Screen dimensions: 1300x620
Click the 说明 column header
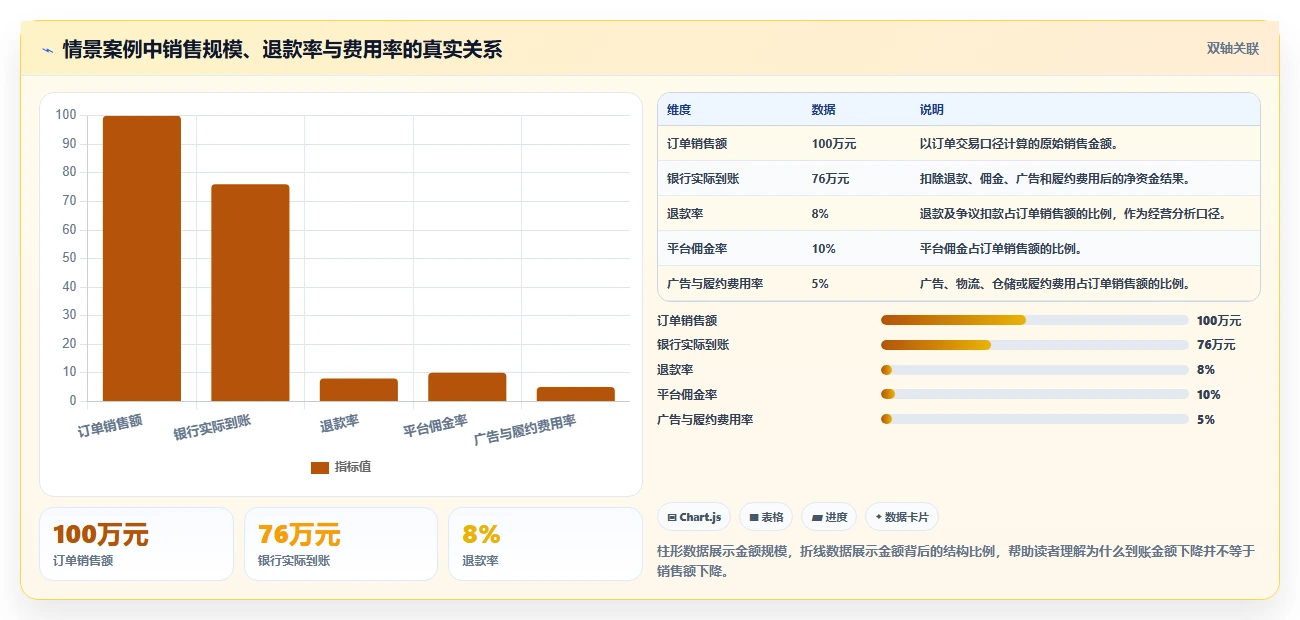tap(932, 110)
